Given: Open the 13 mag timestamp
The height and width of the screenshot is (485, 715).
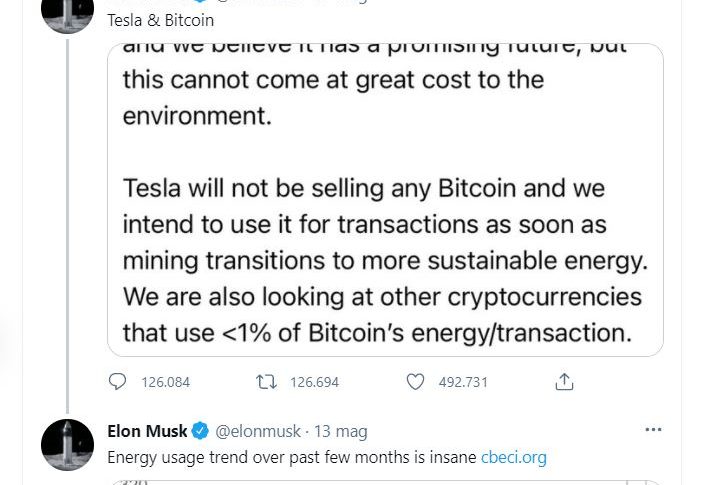Looking at the screenshot, I should click(x=341, y=431).
